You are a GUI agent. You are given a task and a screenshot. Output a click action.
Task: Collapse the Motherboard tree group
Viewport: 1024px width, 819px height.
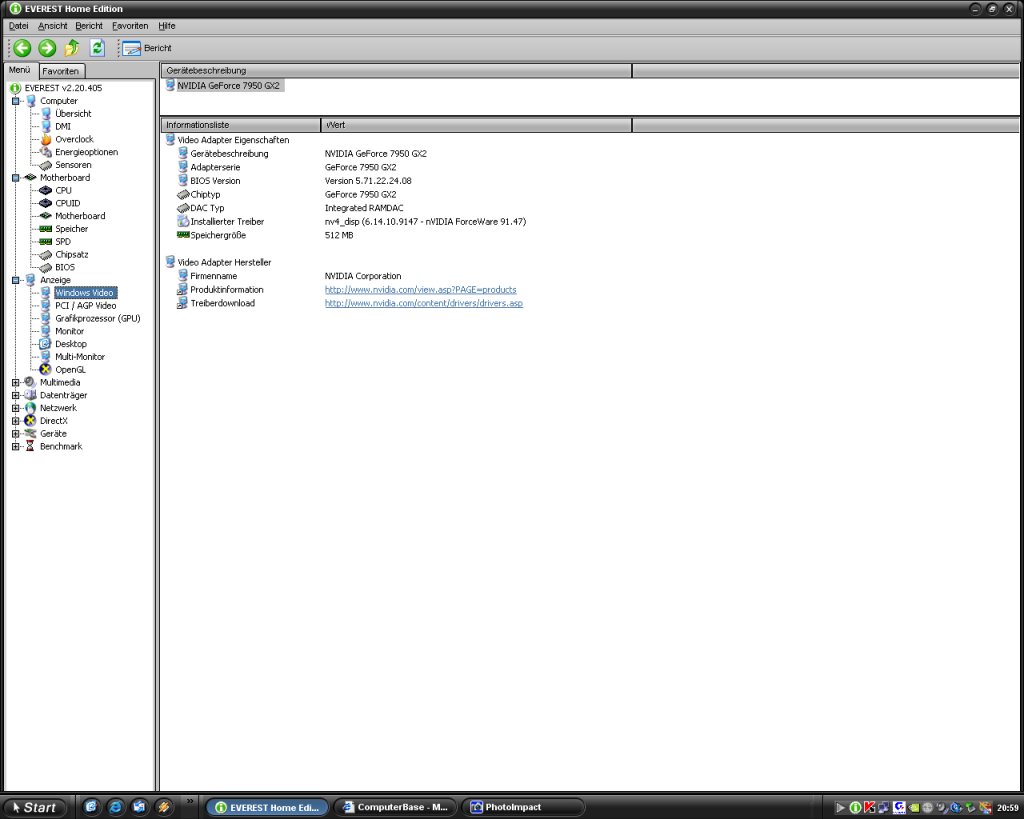pyautogui.click(x=16, y=178)
